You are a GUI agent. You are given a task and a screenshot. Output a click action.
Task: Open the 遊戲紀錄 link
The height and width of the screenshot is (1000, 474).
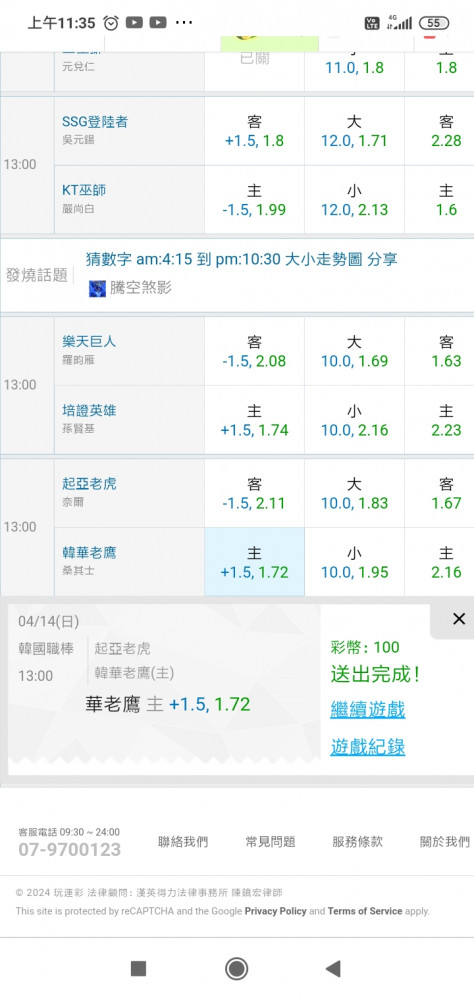pyautogui.click(x=367, y=747)
